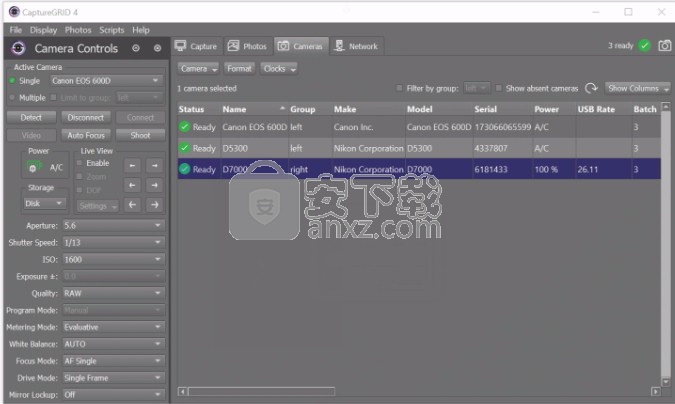Open the Help menu
Screen dimensions: 675x404
pyautogui.click(x=141, y=30)
